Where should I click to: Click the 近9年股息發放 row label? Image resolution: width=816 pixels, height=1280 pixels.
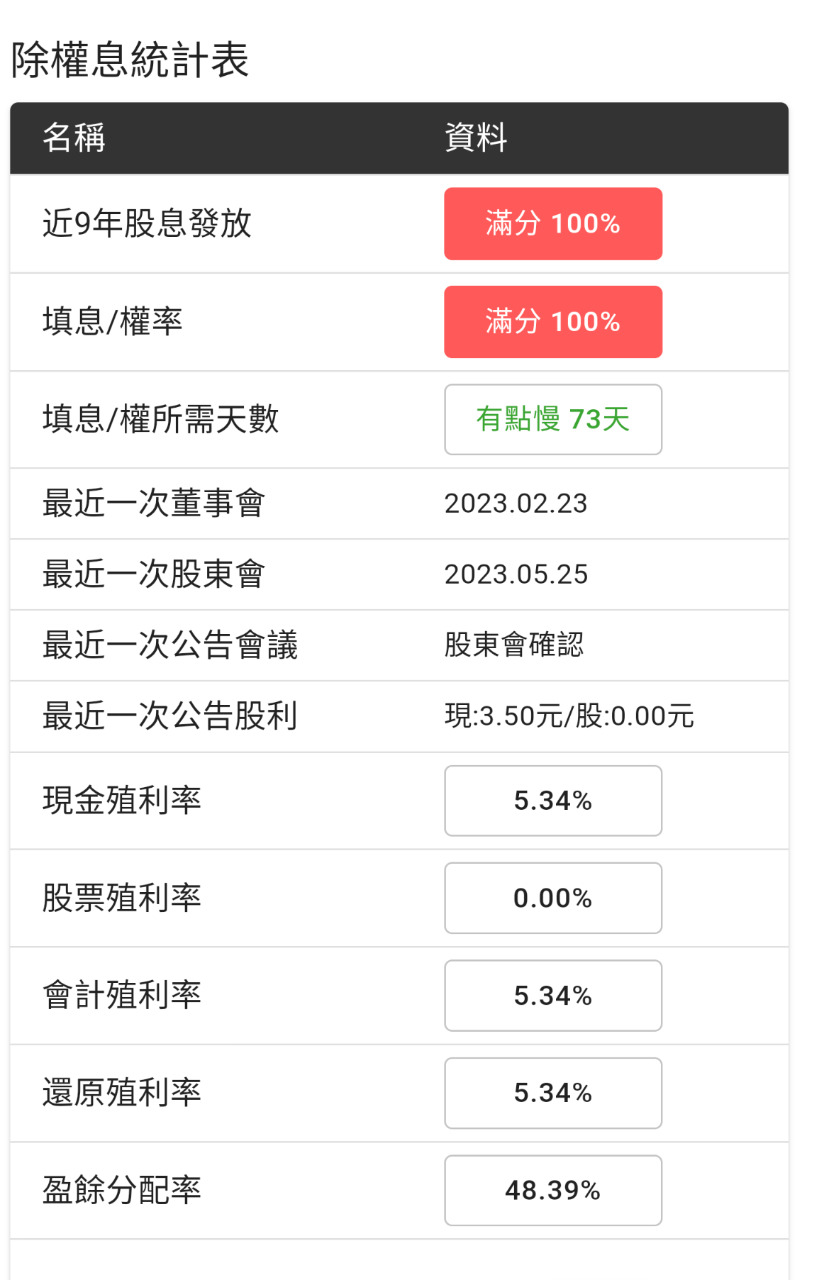pyautogui.click(x=147, y=223)
